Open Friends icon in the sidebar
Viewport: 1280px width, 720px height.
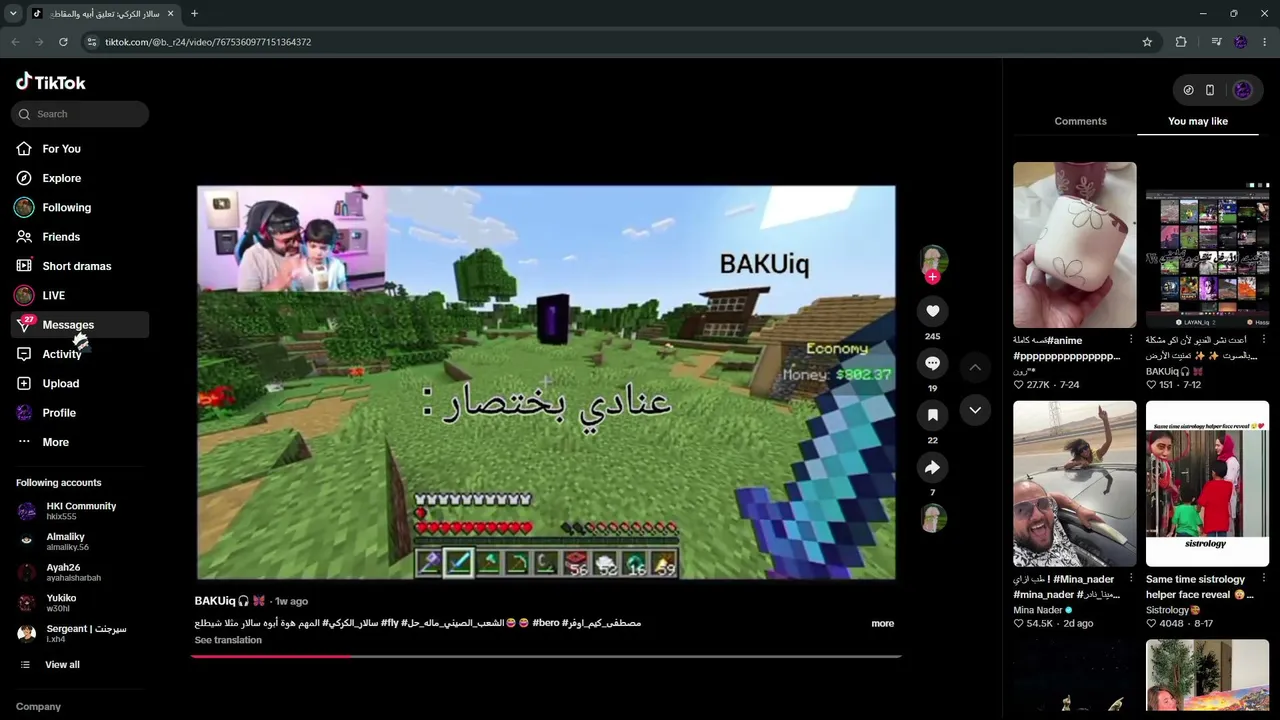coord(24,237)
